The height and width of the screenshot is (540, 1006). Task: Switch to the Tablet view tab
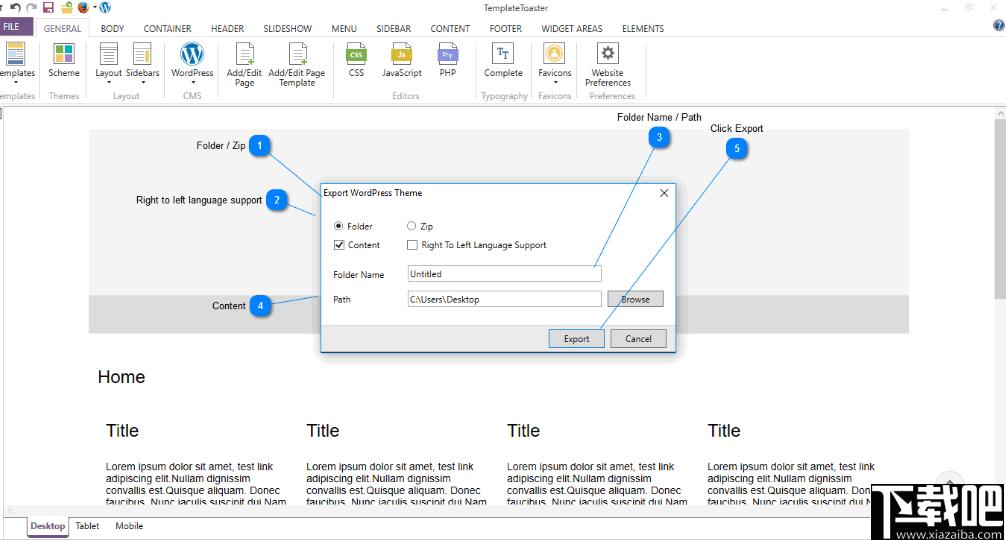(87, 526)
